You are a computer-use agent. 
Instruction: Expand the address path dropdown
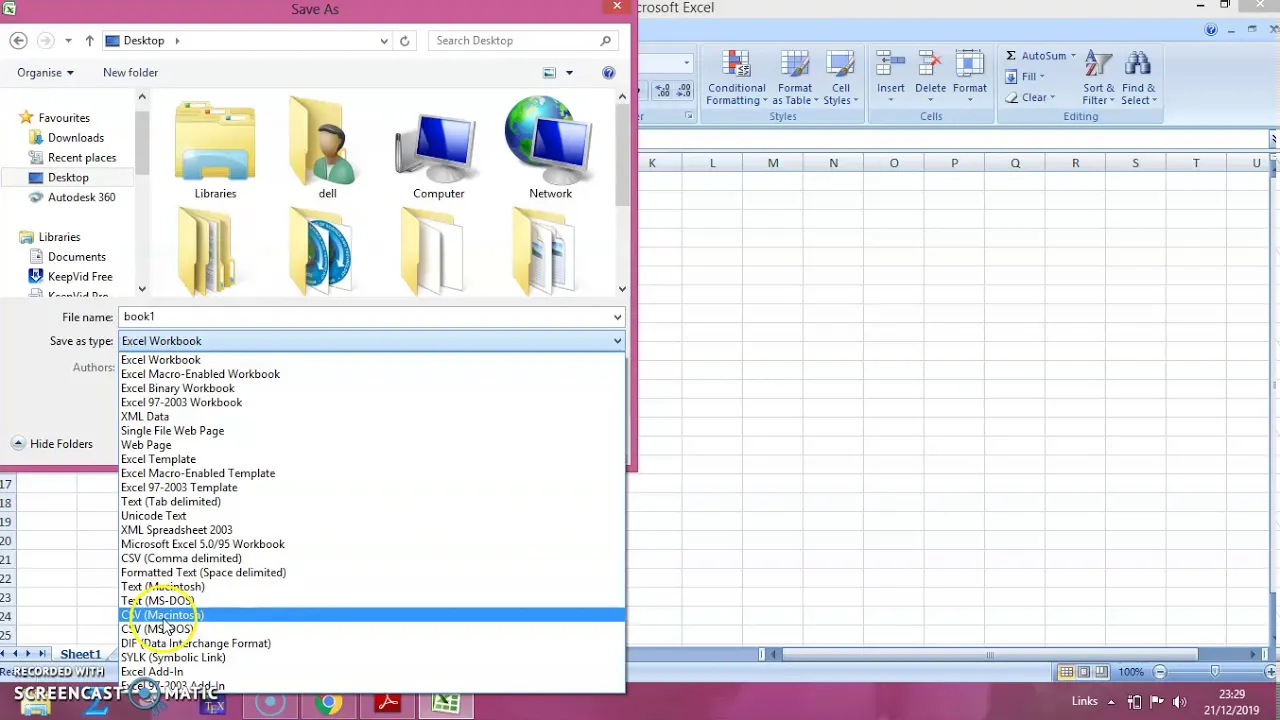point(384,41)
